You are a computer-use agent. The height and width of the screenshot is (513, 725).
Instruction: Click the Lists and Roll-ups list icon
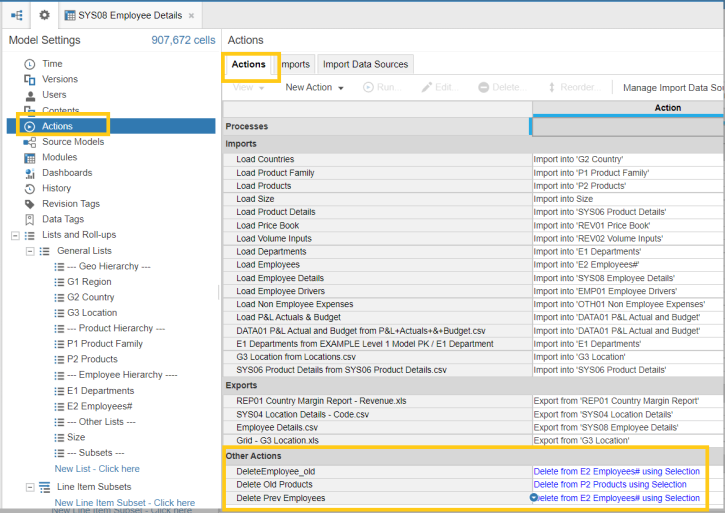point(30,235)
